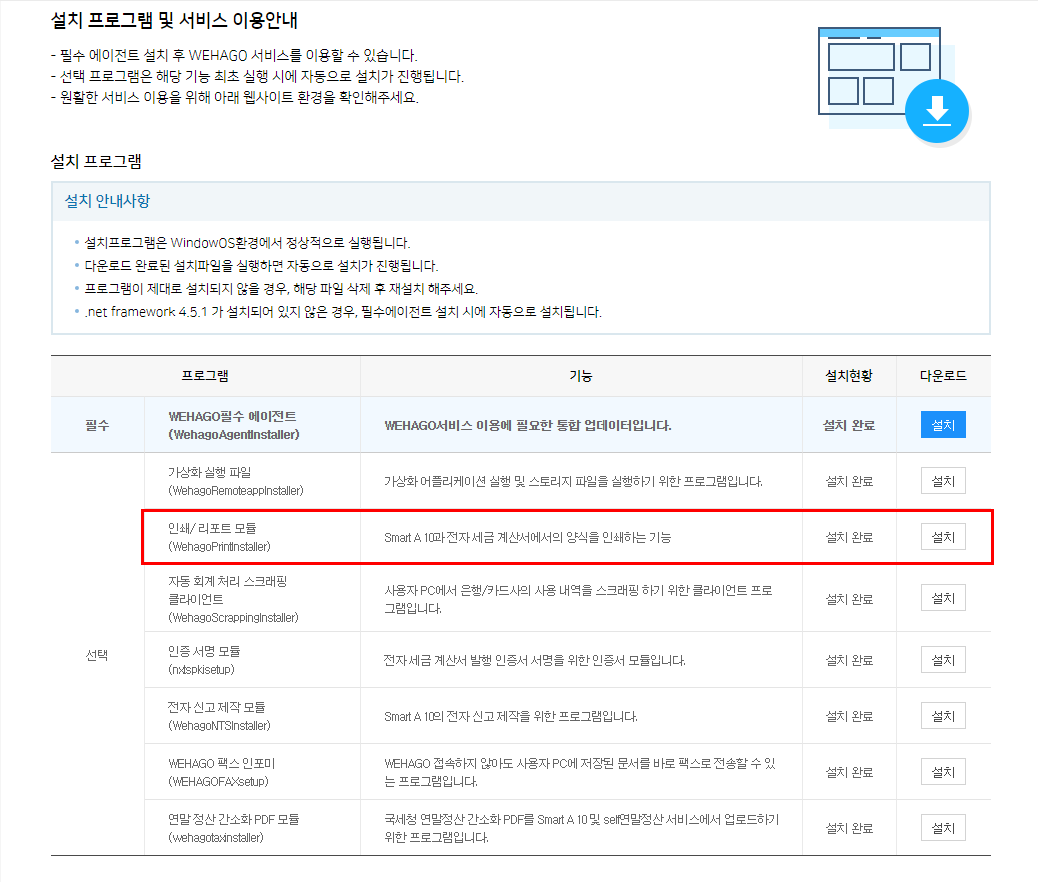Screen dimensions: 1038x882
Task: Select the 설치현황 column header
Action: coord(848,376)
